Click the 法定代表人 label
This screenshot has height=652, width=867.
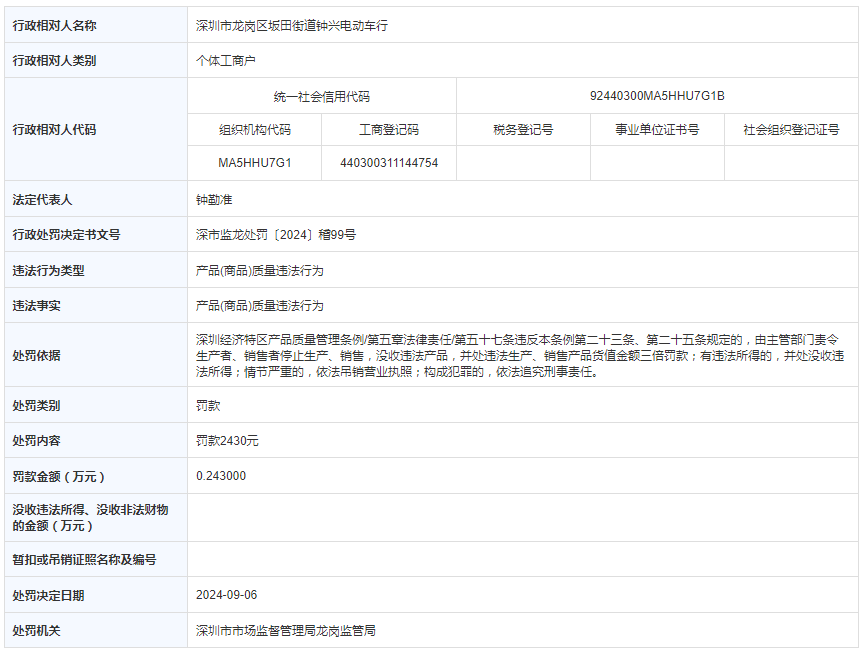click(x=42, y=200)
